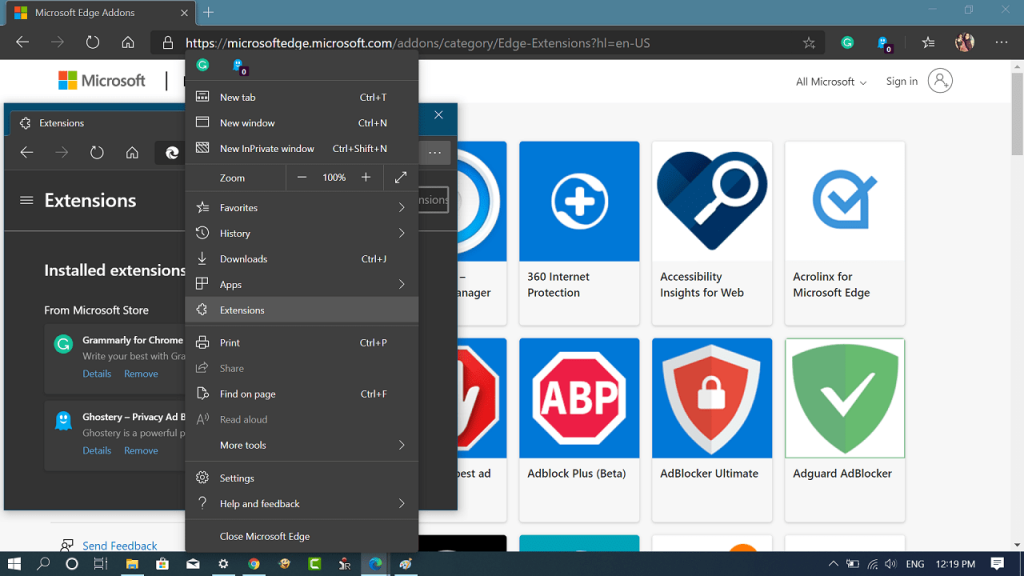Open the Adguard AdBlocker extension tile

tap(845, 430)
